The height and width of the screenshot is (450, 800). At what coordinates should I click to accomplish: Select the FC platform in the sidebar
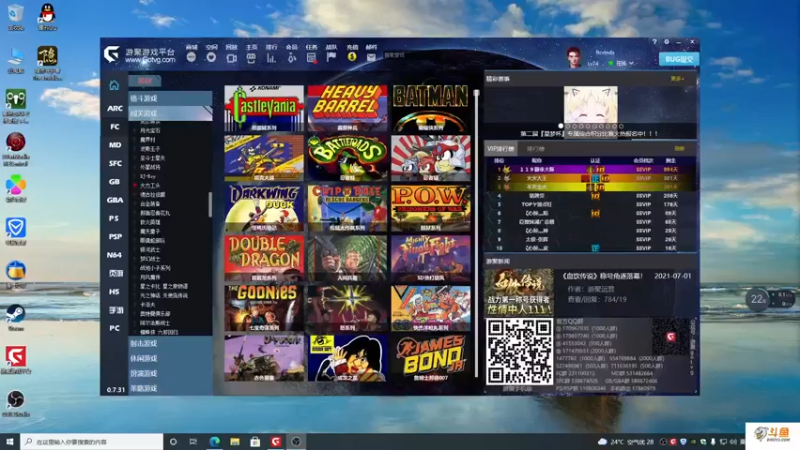pos(115,127)
